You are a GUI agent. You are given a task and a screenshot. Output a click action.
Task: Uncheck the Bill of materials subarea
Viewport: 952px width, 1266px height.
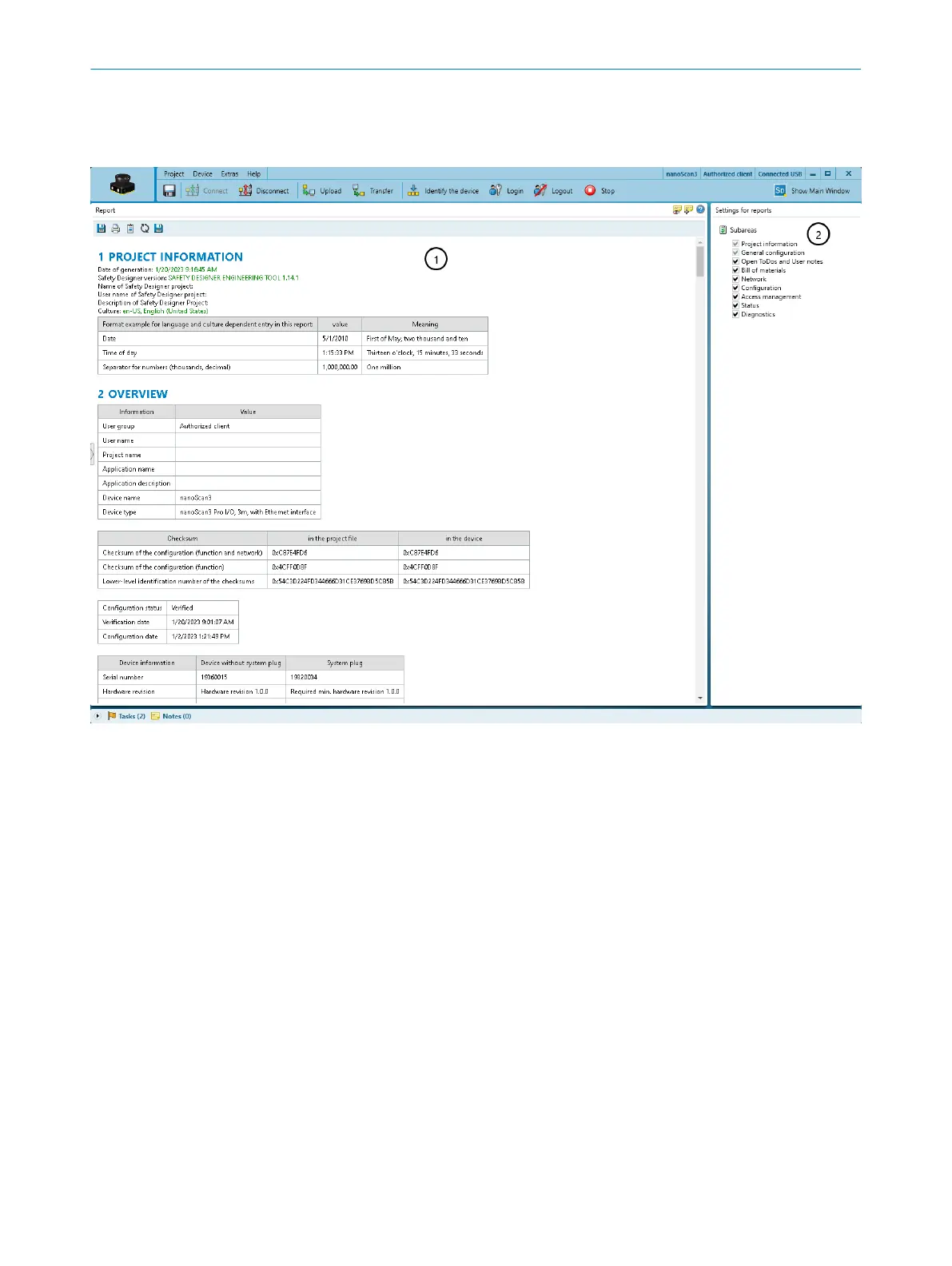735,270
